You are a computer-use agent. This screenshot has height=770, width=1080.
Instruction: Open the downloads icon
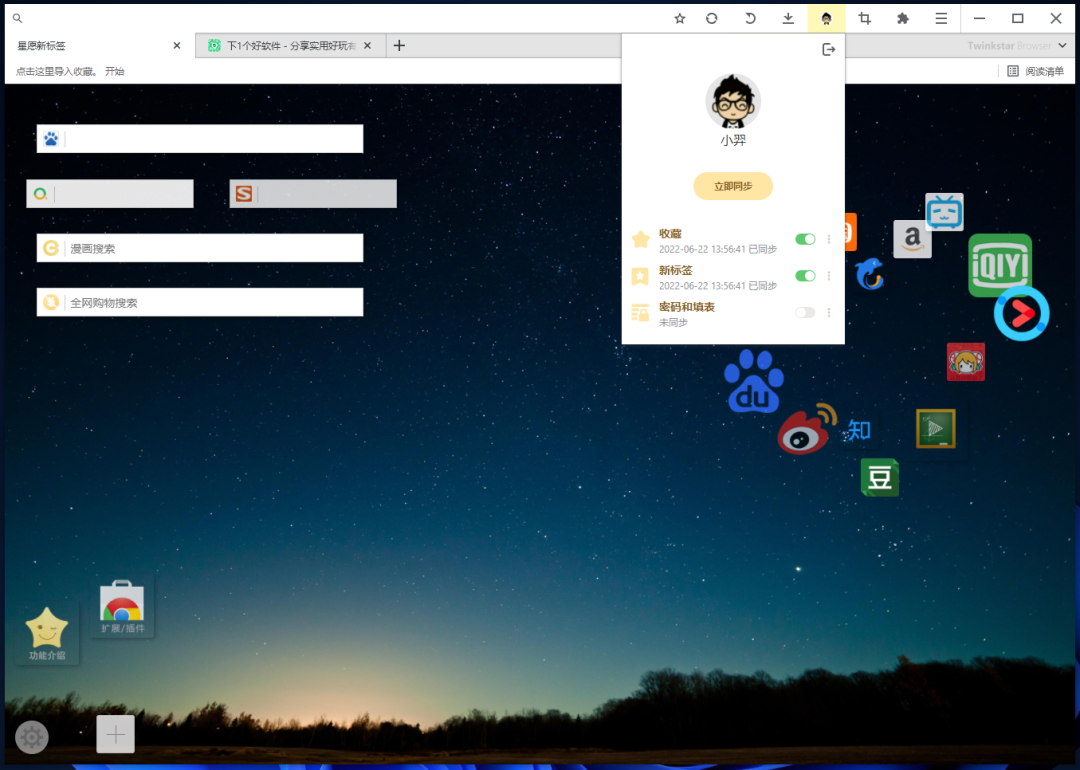coord(788,19)
